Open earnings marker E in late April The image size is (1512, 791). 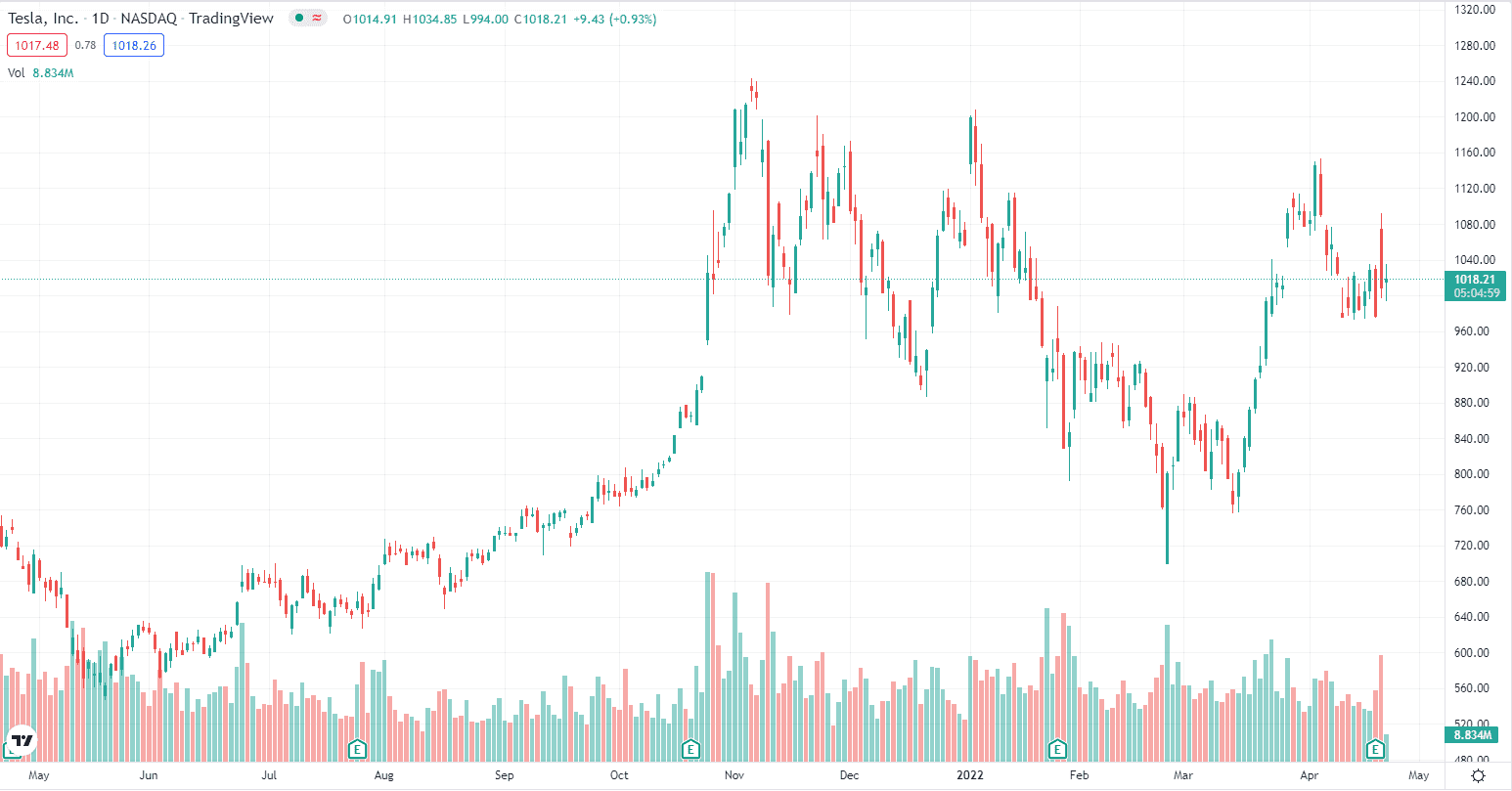pyautogui.click(x=1375, y=750)
